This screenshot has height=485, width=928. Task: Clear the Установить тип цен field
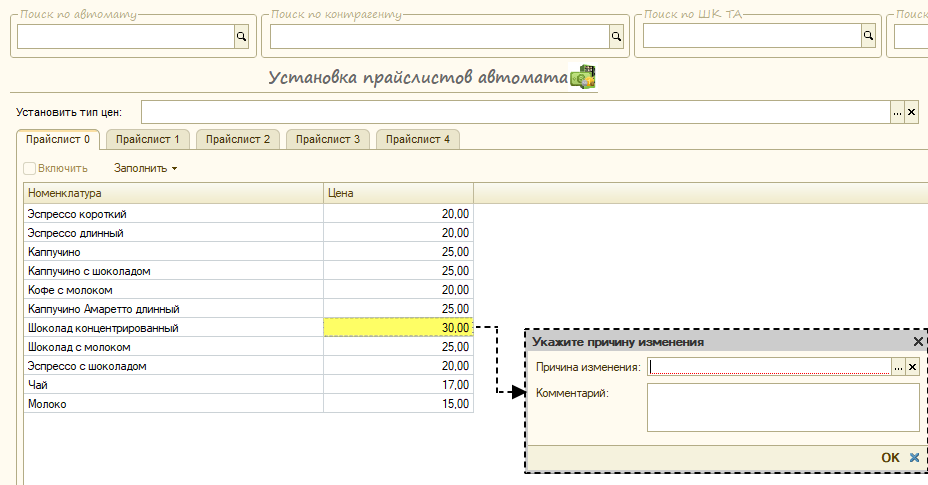tap(911, 112)
